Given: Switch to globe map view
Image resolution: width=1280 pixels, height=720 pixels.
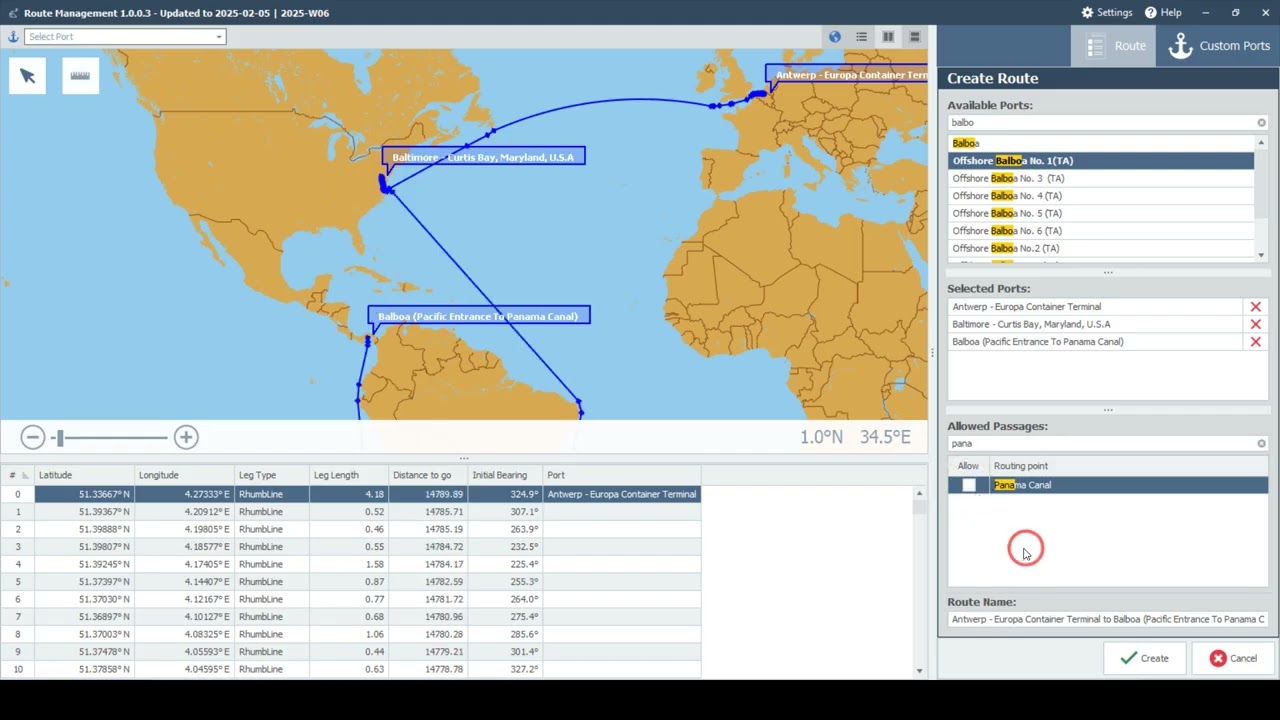Looking at the screenshot, I should 835,37.
